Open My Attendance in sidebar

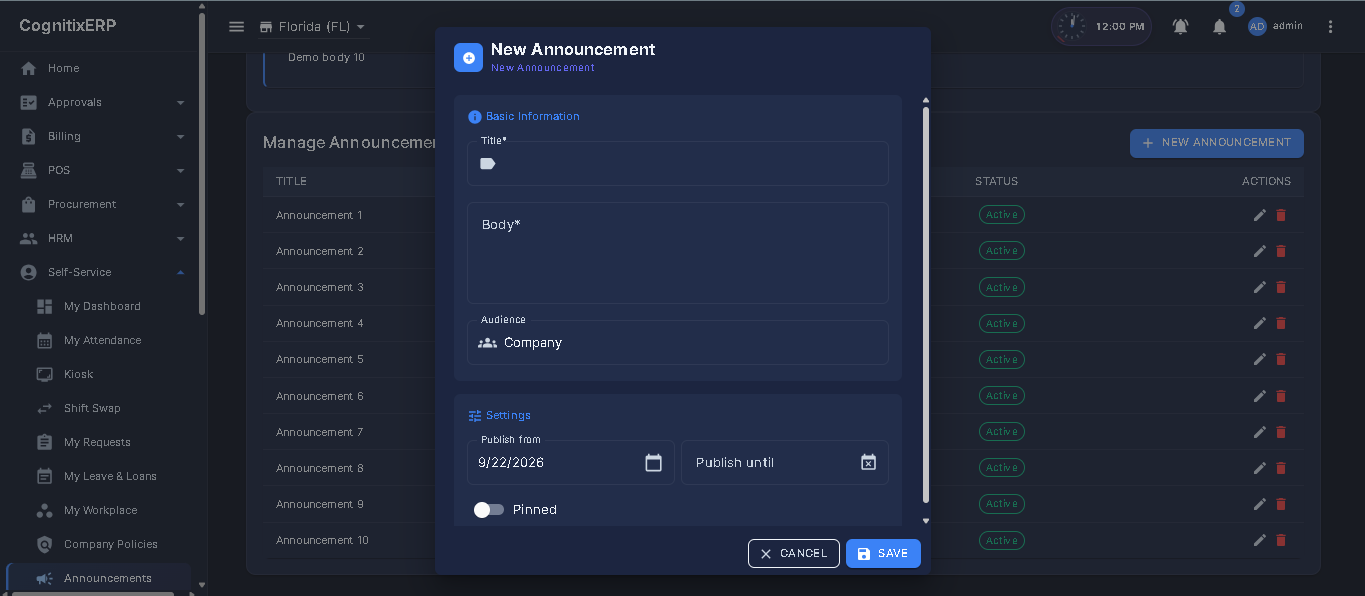100,340
